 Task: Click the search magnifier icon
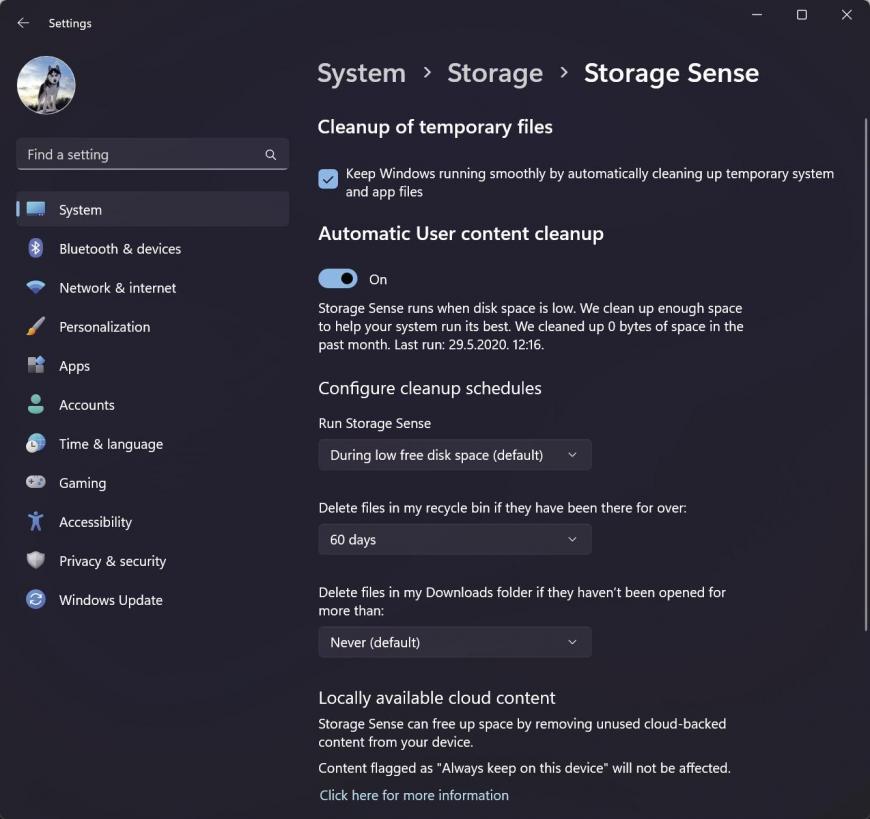[x=271, y=155]
